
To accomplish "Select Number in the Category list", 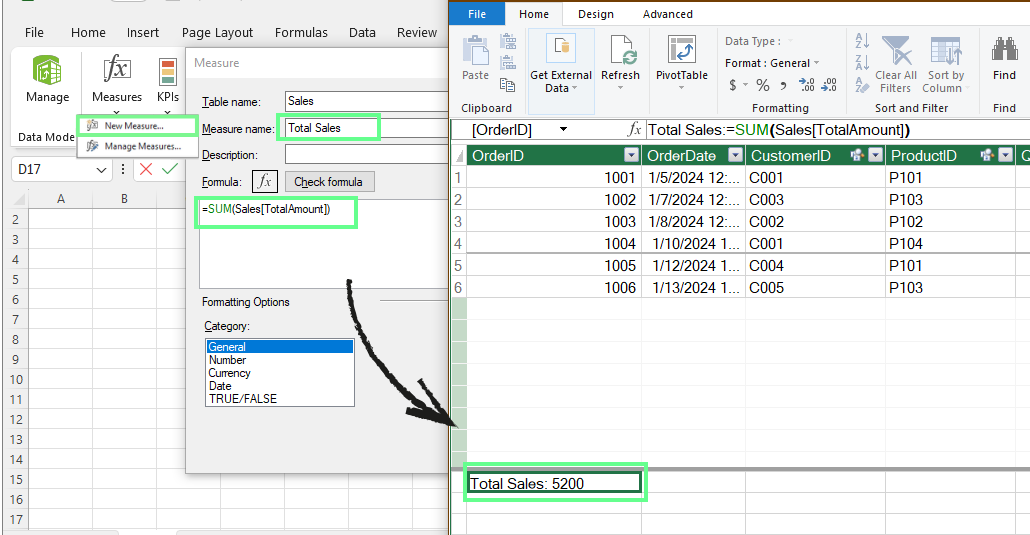I will click(x=280, y=360).
